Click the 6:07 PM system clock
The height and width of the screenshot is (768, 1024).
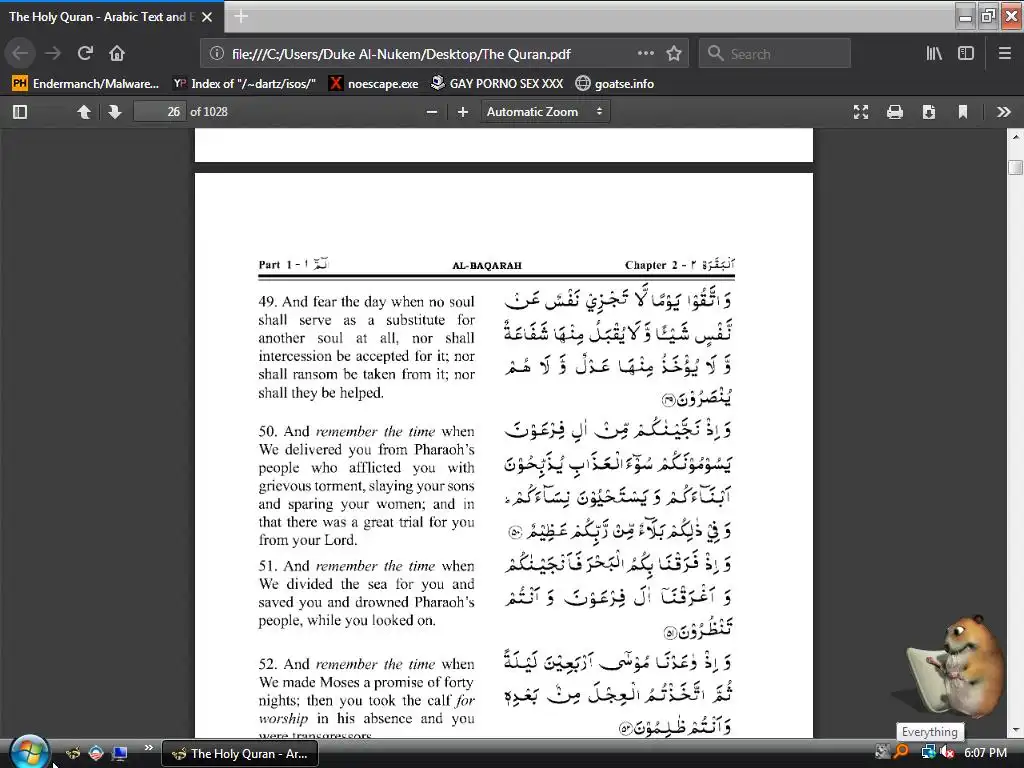pyautogui.click(x=985, y=752)
